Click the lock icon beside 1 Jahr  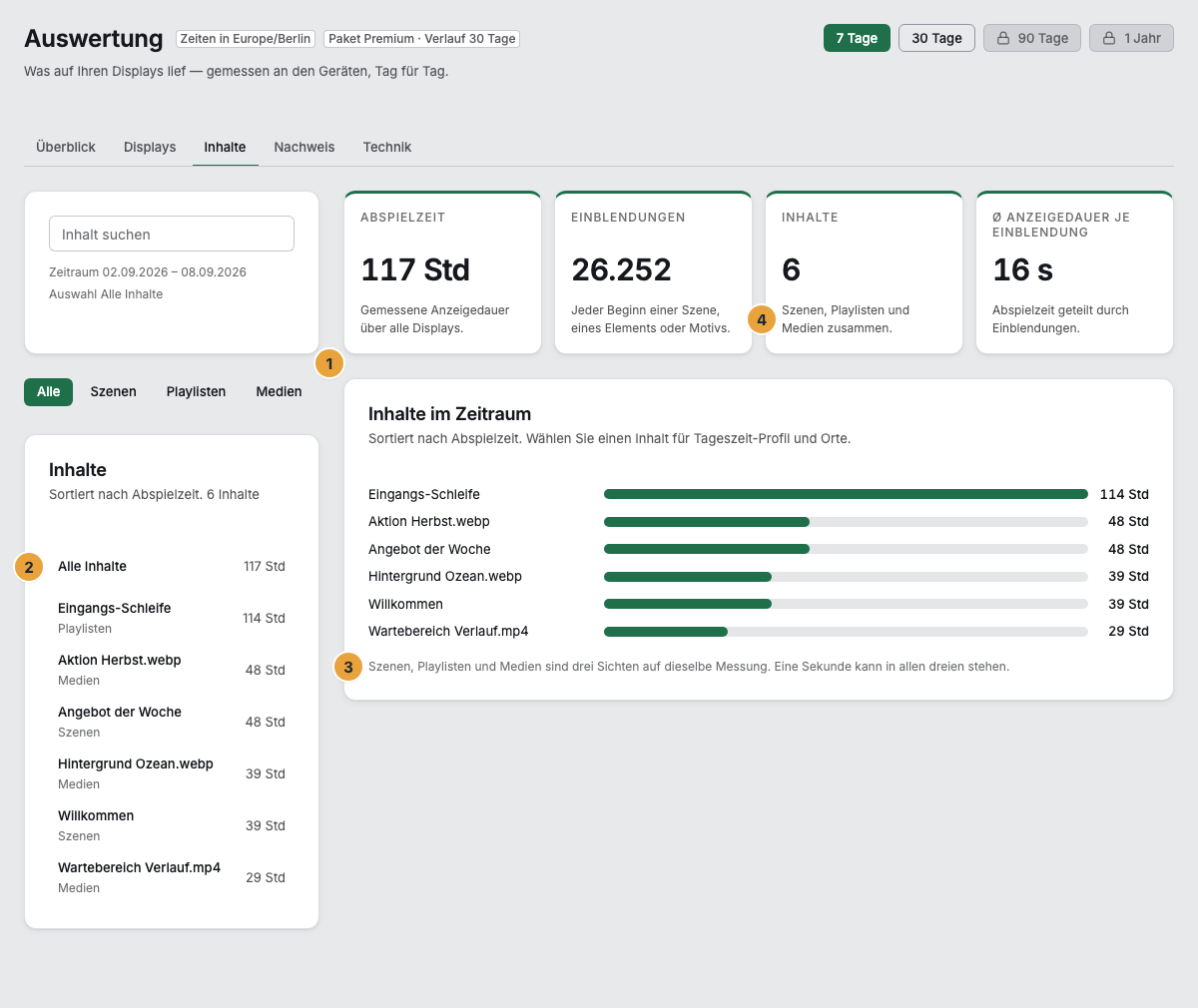click(1108, 38)
